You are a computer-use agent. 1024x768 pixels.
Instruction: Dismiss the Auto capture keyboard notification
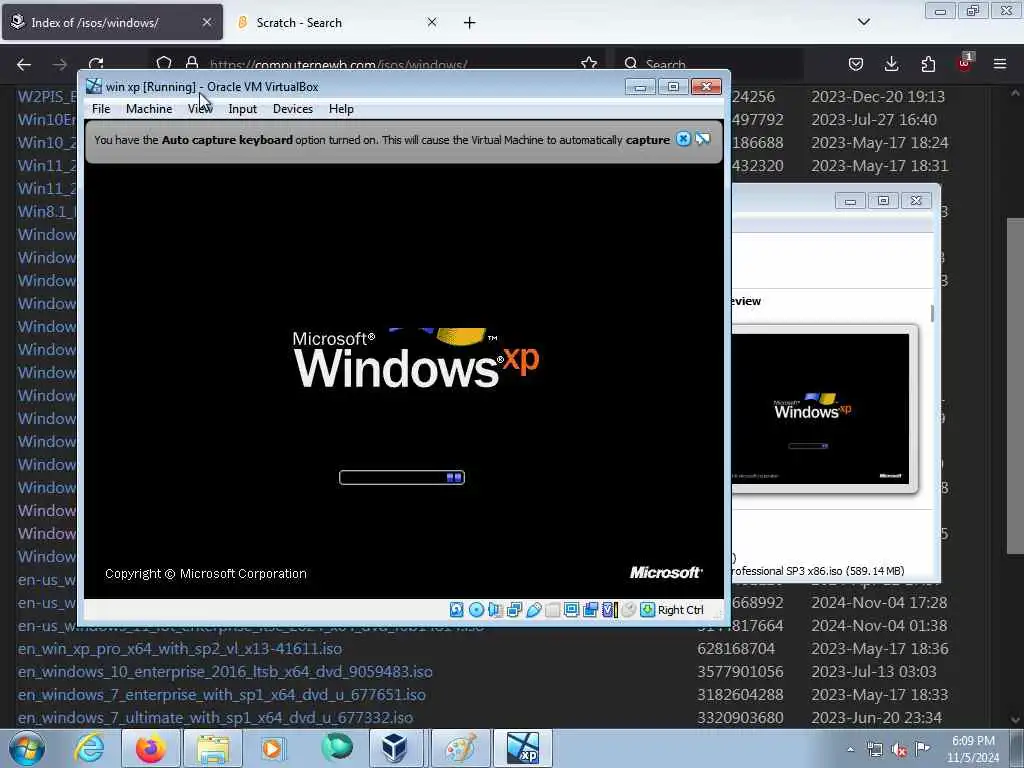click(683, 138)
